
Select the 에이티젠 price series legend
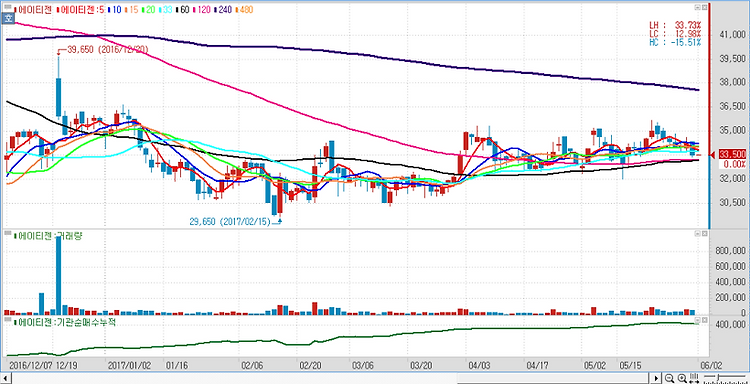[33, 10]
